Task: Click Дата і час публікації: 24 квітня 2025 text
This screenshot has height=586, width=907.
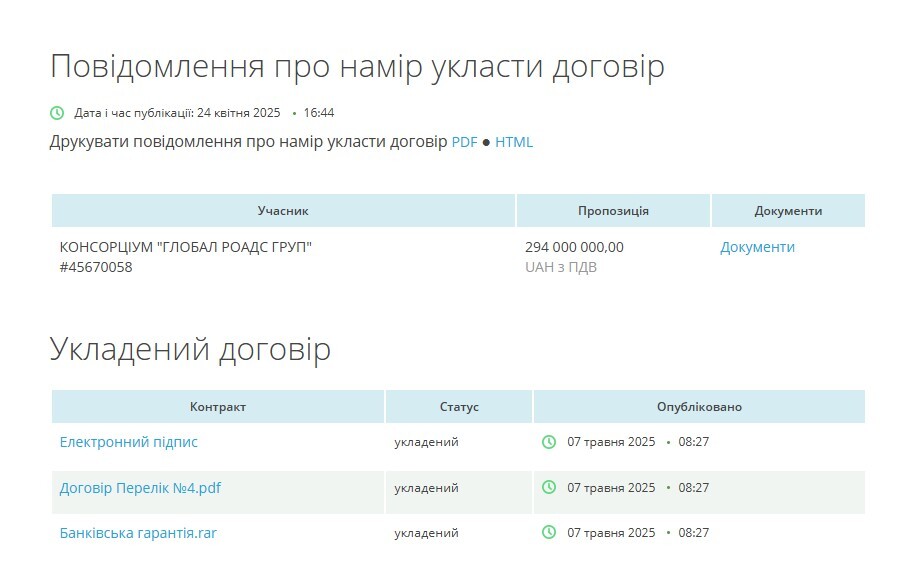Action: (x=177, y=113)
